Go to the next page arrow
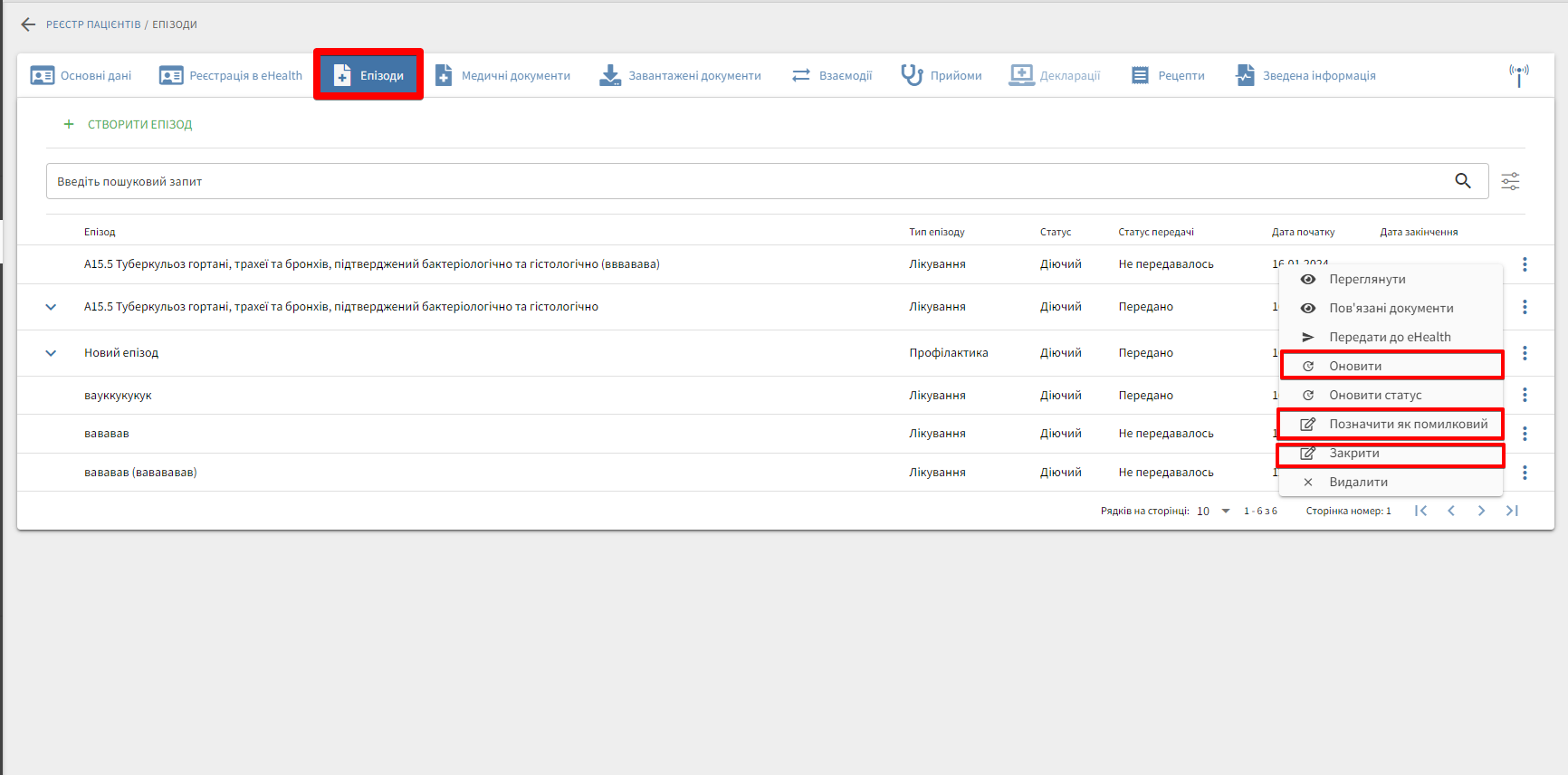This screenshot has width=1568, height=775. 1481,511
